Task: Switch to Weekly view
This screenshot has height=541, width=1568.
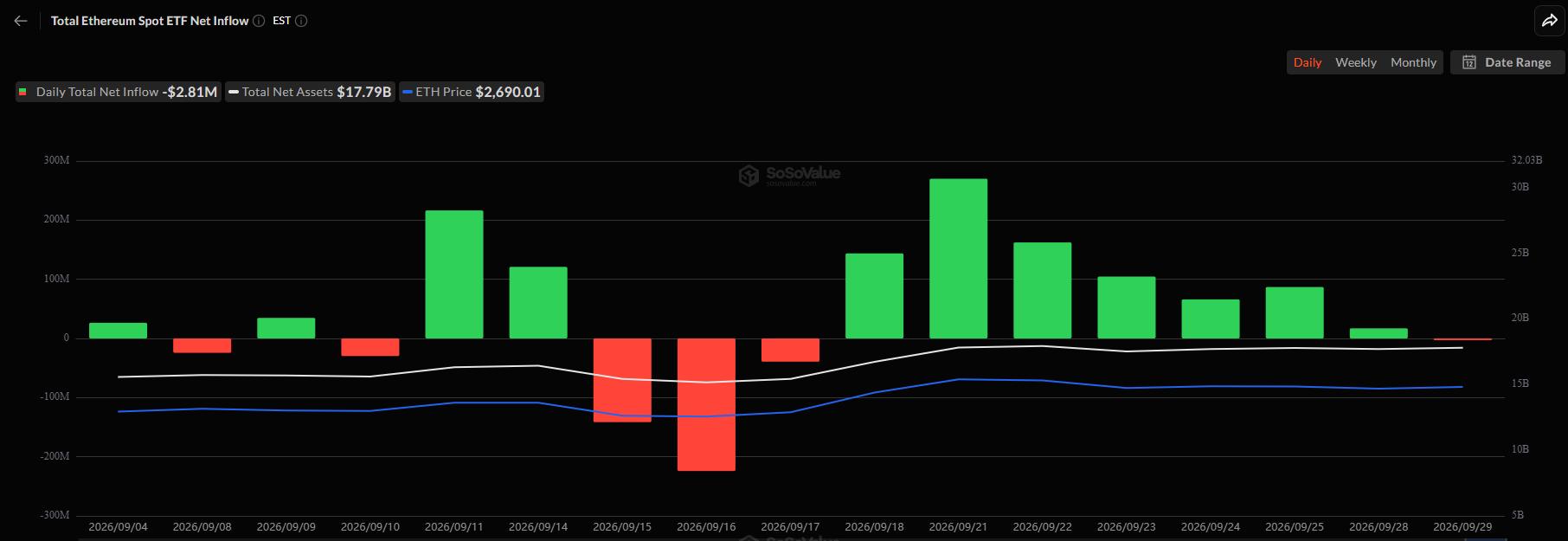Action: 1356,62
